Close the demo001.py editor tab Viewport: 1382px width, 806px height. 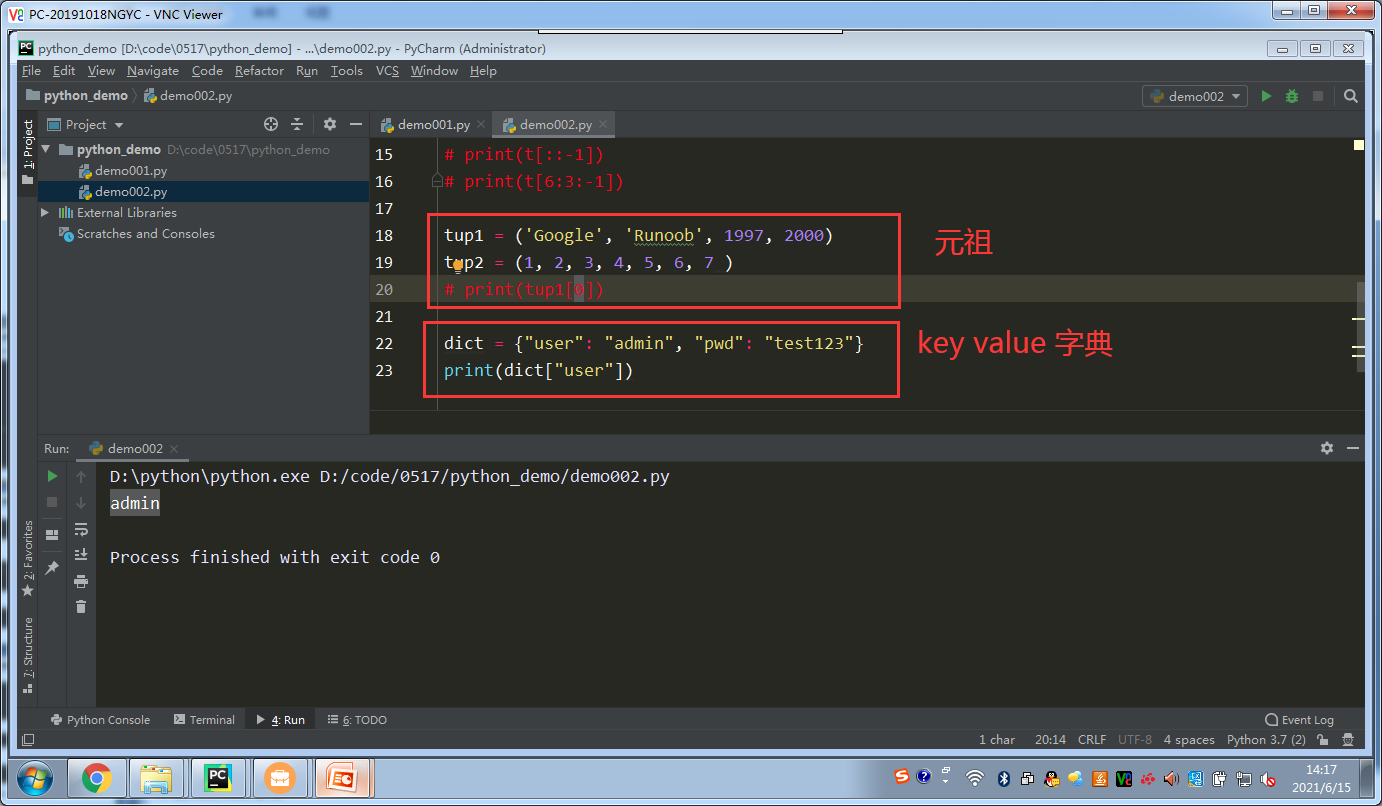point(481,125)
